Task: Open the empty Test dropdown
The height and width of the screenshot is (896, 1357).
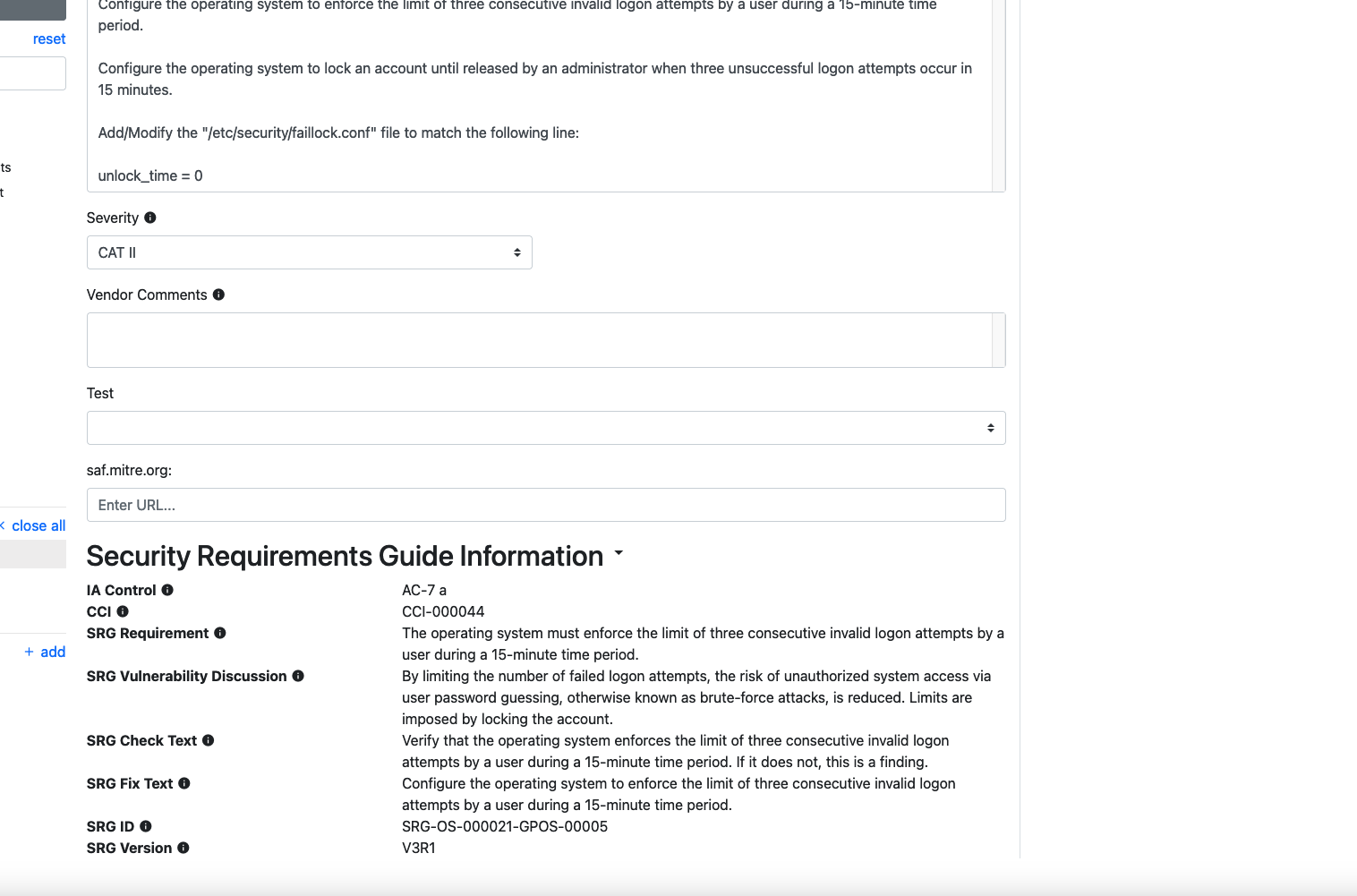Action: 545,428
